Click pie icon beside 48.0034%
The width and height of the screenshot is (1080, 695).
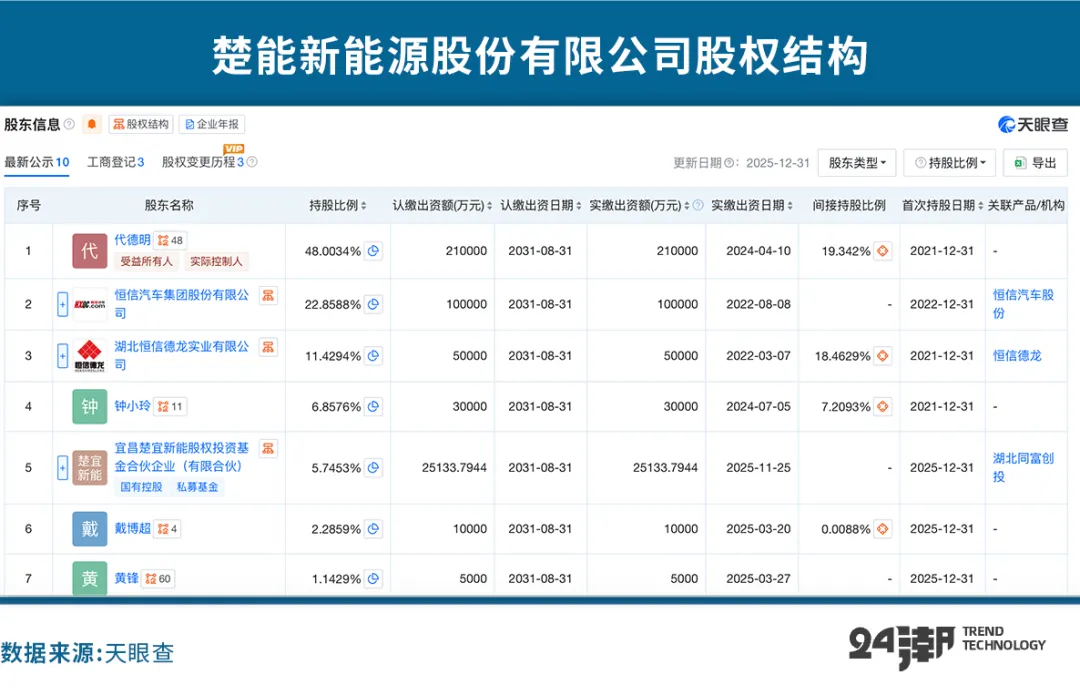pyautogui.click(x=373, y=251)
